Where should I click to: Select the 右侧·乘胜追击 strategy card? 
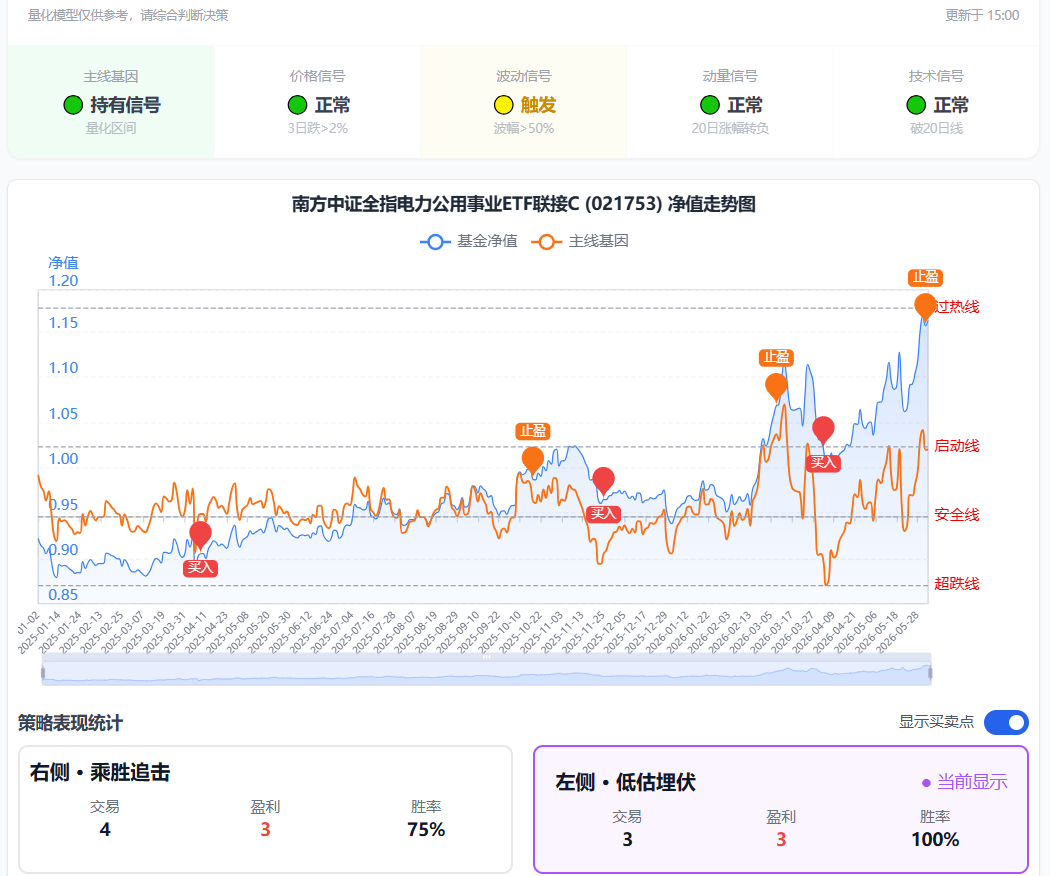pos(265,809)
